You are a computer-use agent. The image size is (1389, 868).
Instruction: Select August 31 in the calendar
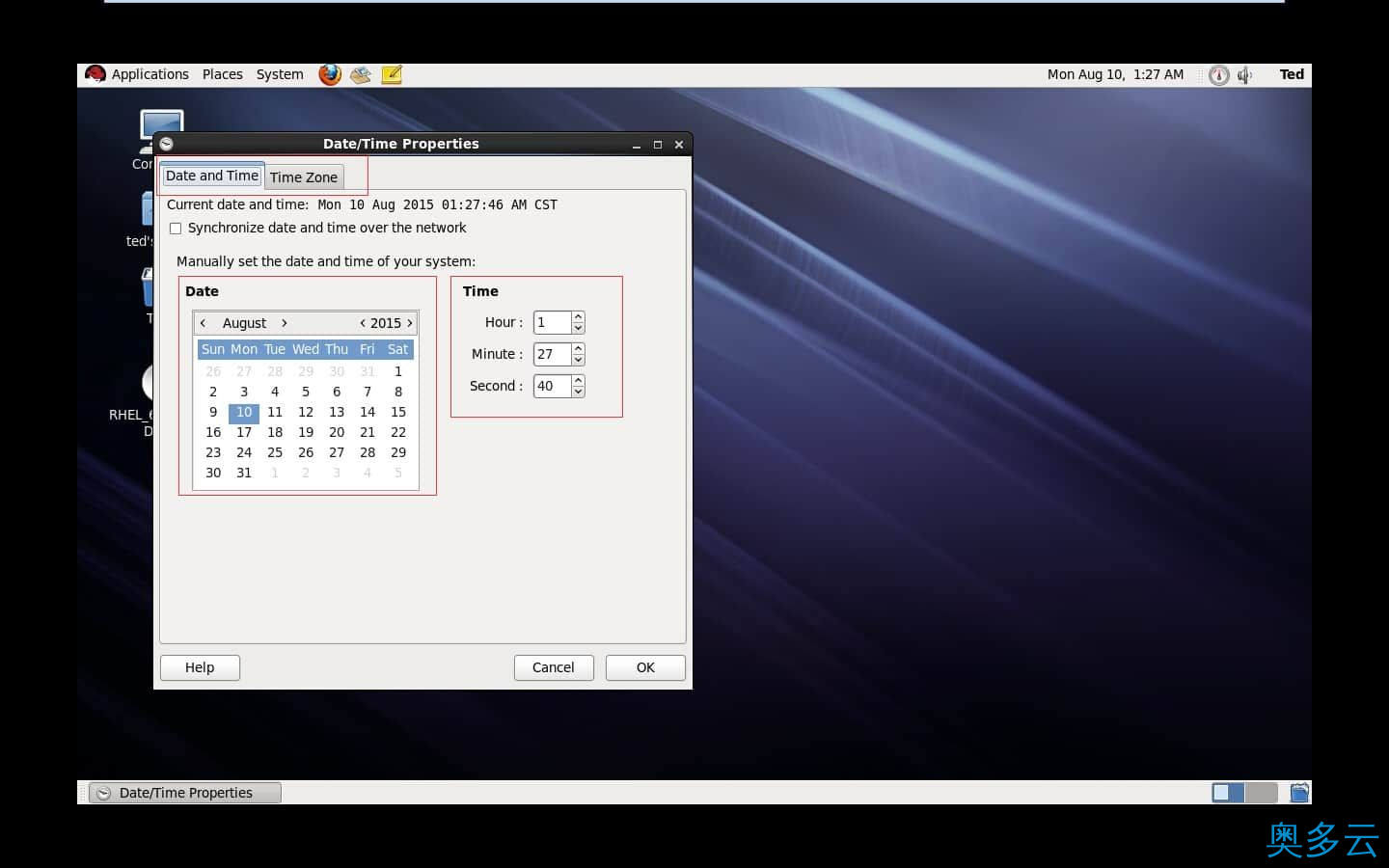244,473
